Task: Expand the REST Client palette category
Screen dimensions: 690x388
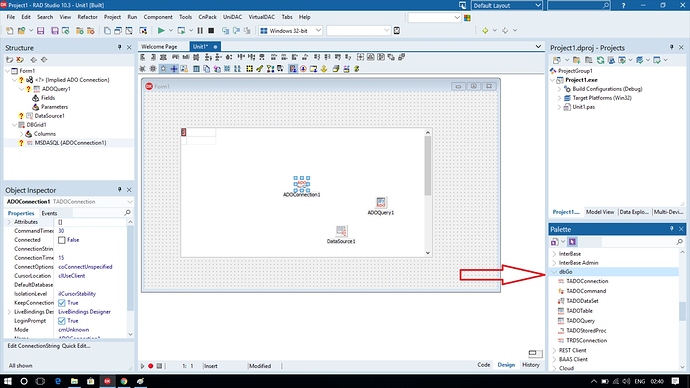Action: coord(554,350)
